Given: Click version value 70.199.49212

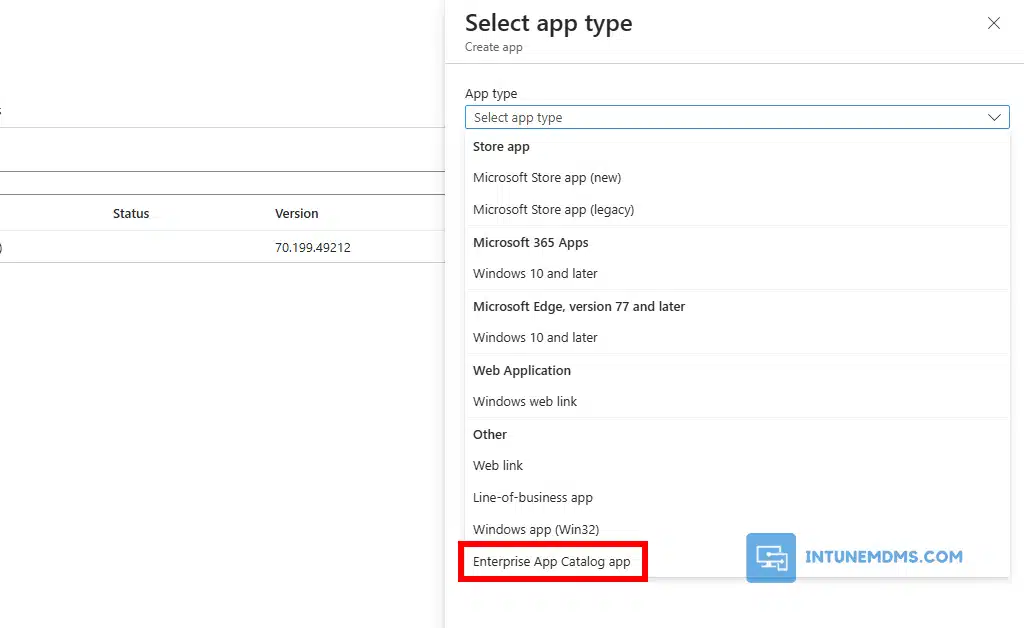Looking at the screenshot, I should click(x=313, y=247).
